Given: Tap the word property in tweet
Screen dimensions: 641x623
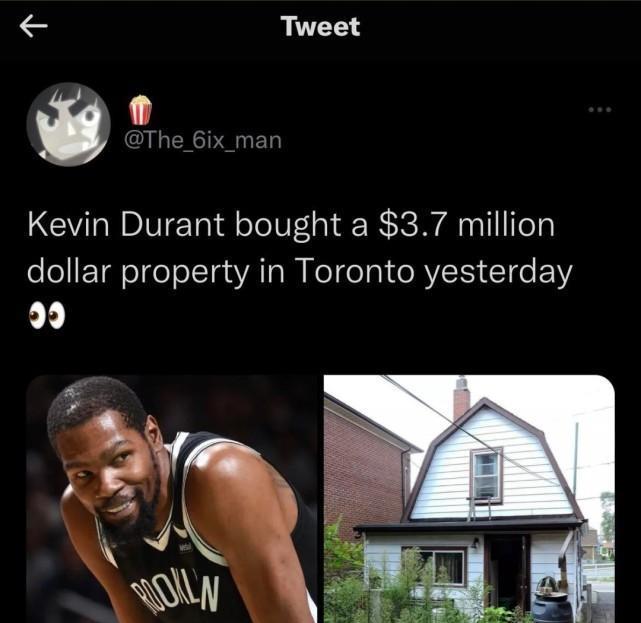Looking at the screenshot, I should pos(184,273).
